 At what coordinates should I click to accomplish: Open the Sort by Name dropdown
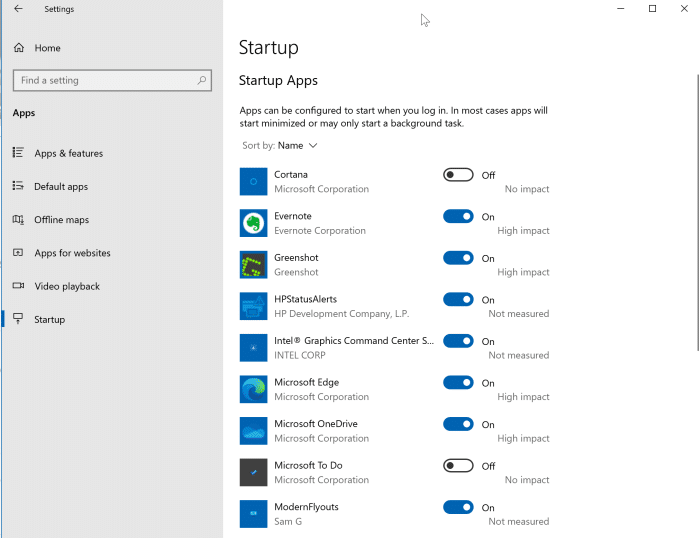click(297, 146)
